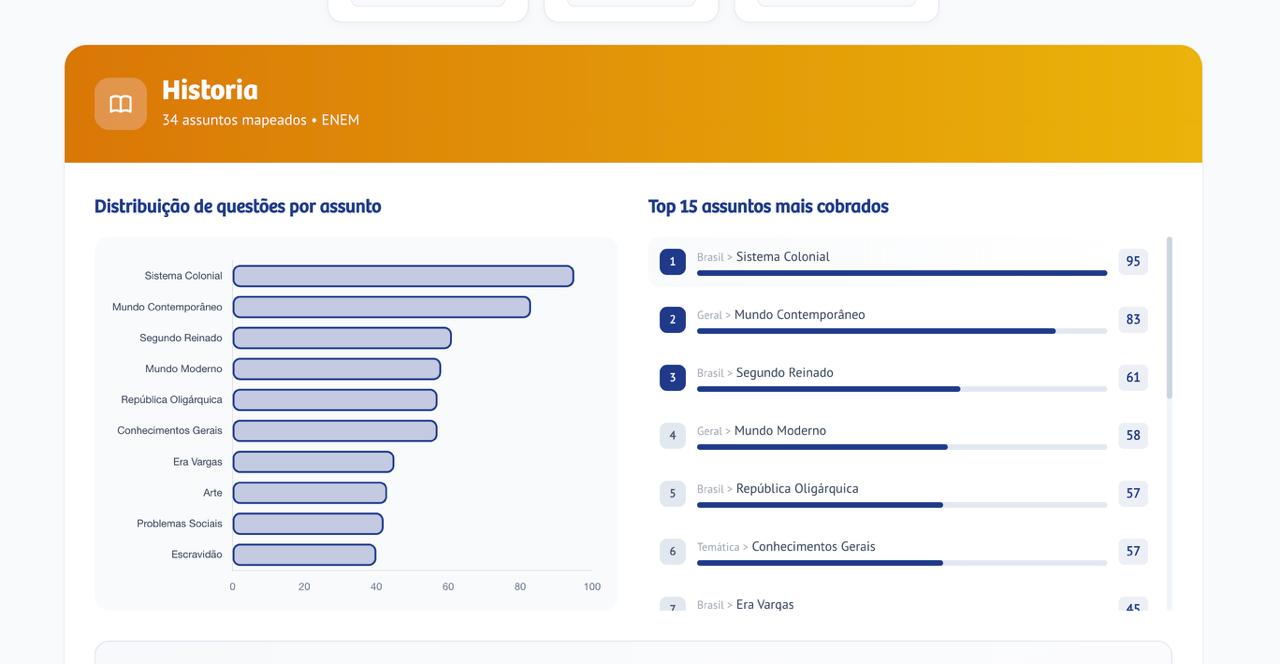Click the rank 2 badge beside Mundo Contemporâneo
This screenshot has height=664, width=1280.
[672, 319]
